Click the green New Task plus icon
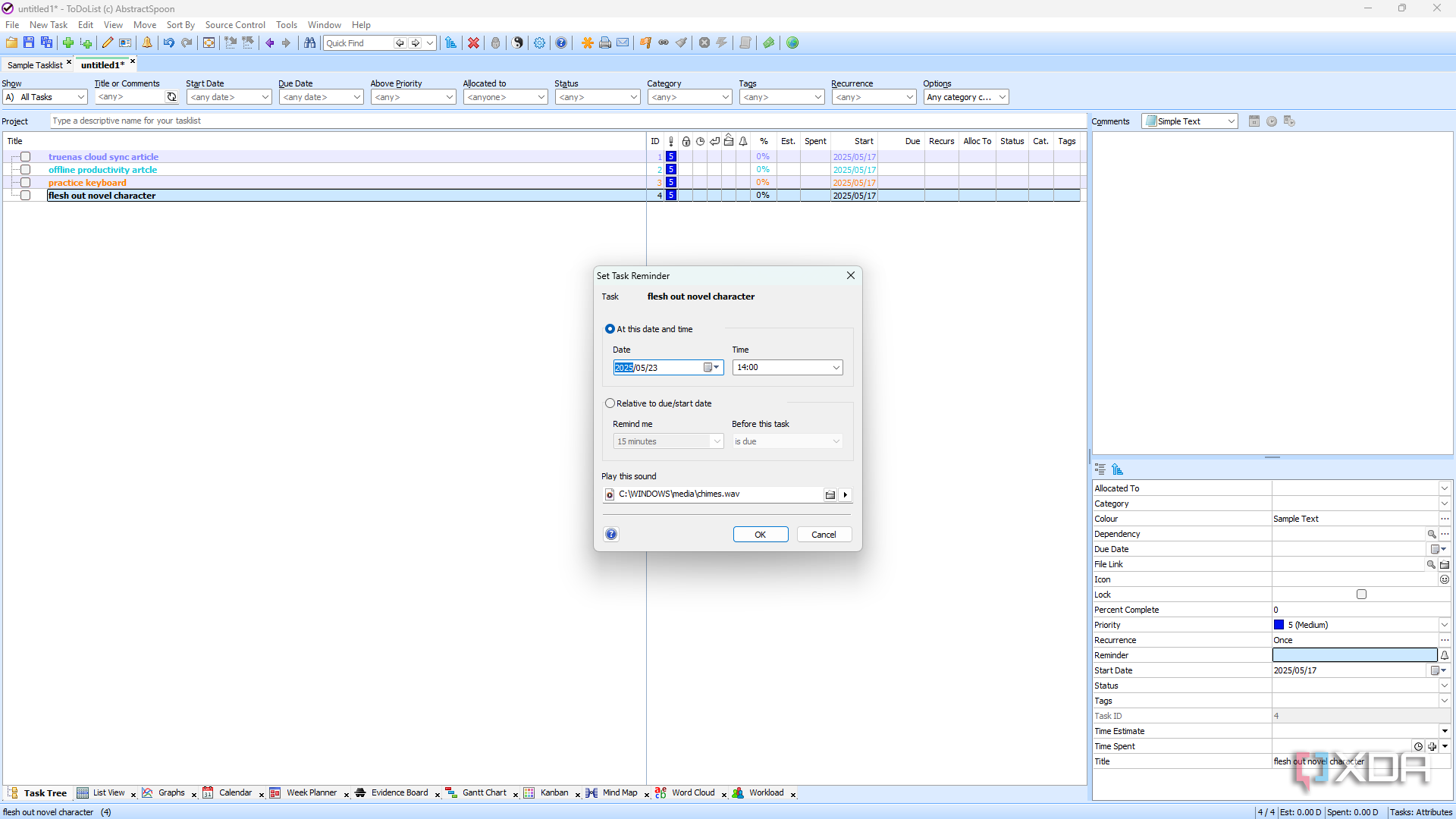The image size is (1456, 819). coord(68,43)
